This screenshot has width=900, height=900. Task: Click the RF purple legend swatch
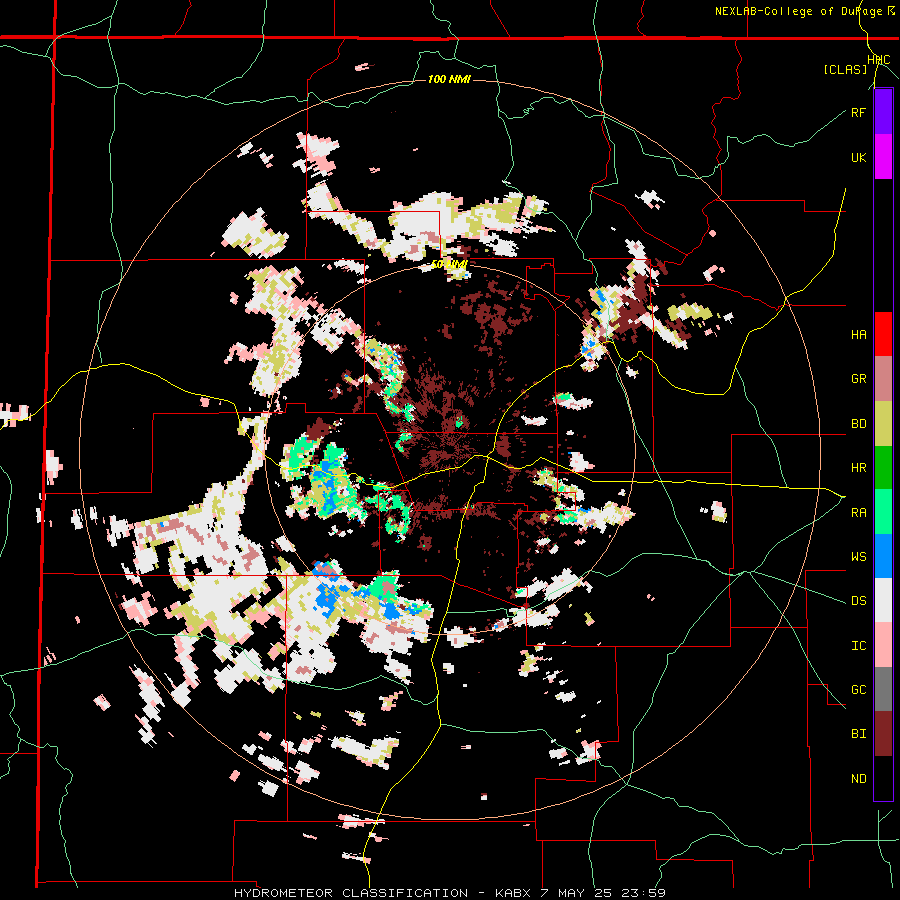click(x=883, y=112)
